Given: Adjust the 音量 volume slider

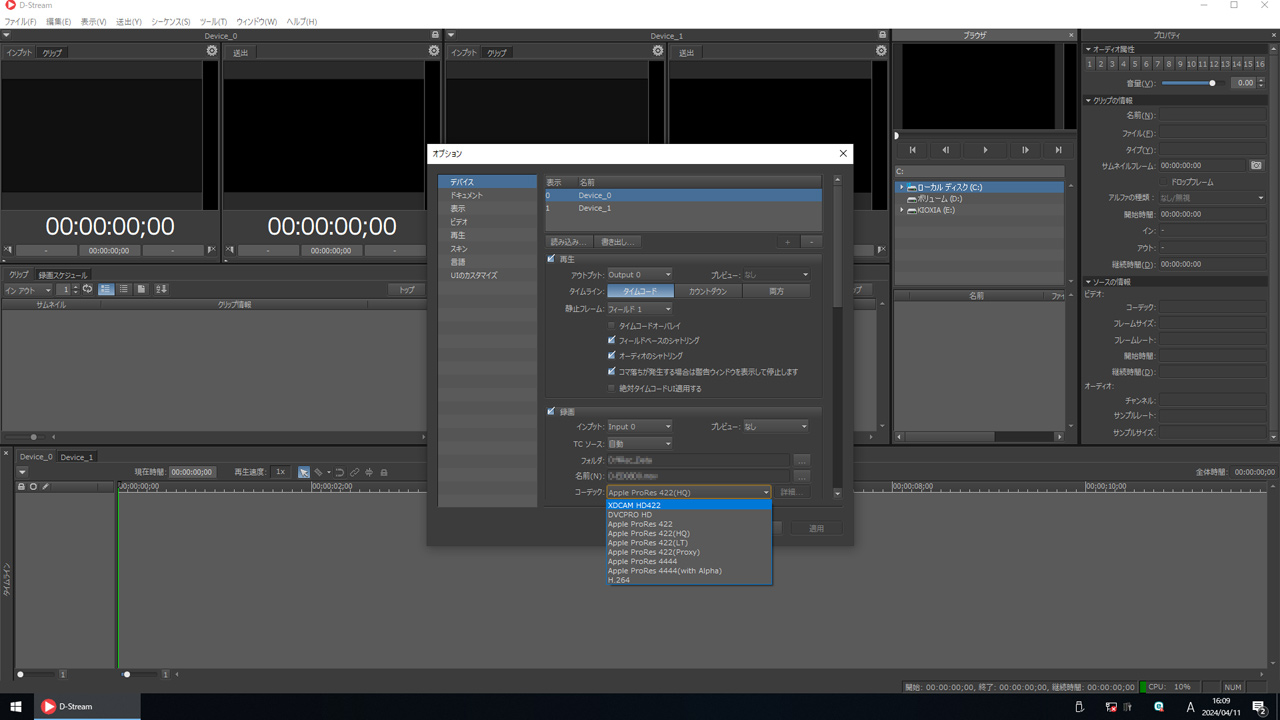Looking at the screenshot, I should [x=1212, y=83].
